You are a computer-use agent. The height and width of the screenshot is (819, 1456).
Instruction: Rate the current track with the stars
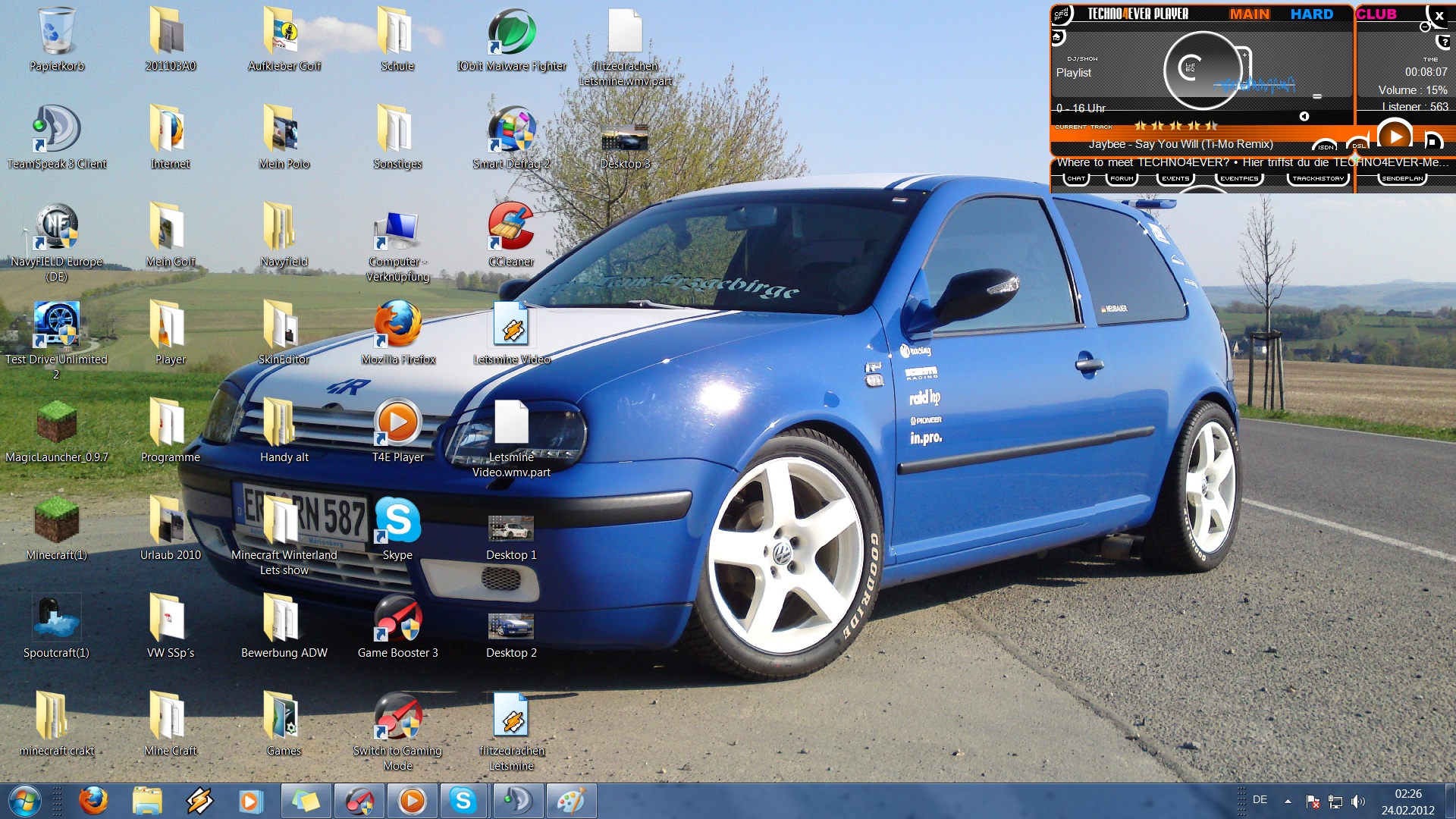click(1175, 126)
